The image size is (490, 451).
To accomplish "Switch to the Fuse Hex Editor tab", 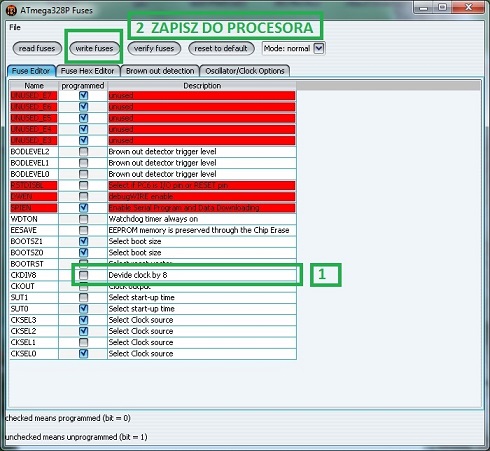I will pyautogui.click(x=88, y=71).
